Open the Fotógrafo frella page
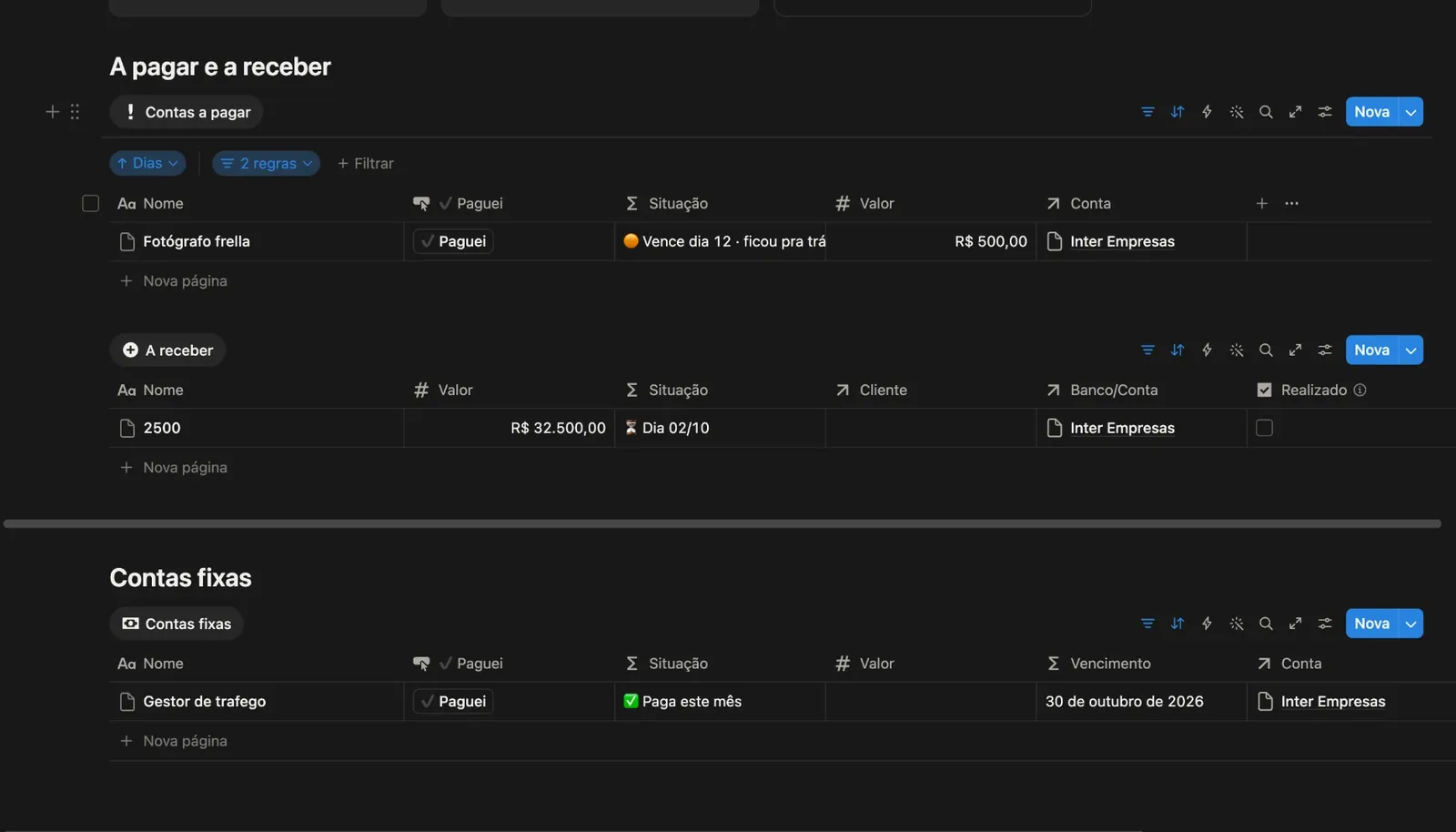Viewport: 1456px width, 832px height. [x=197, y=241]
